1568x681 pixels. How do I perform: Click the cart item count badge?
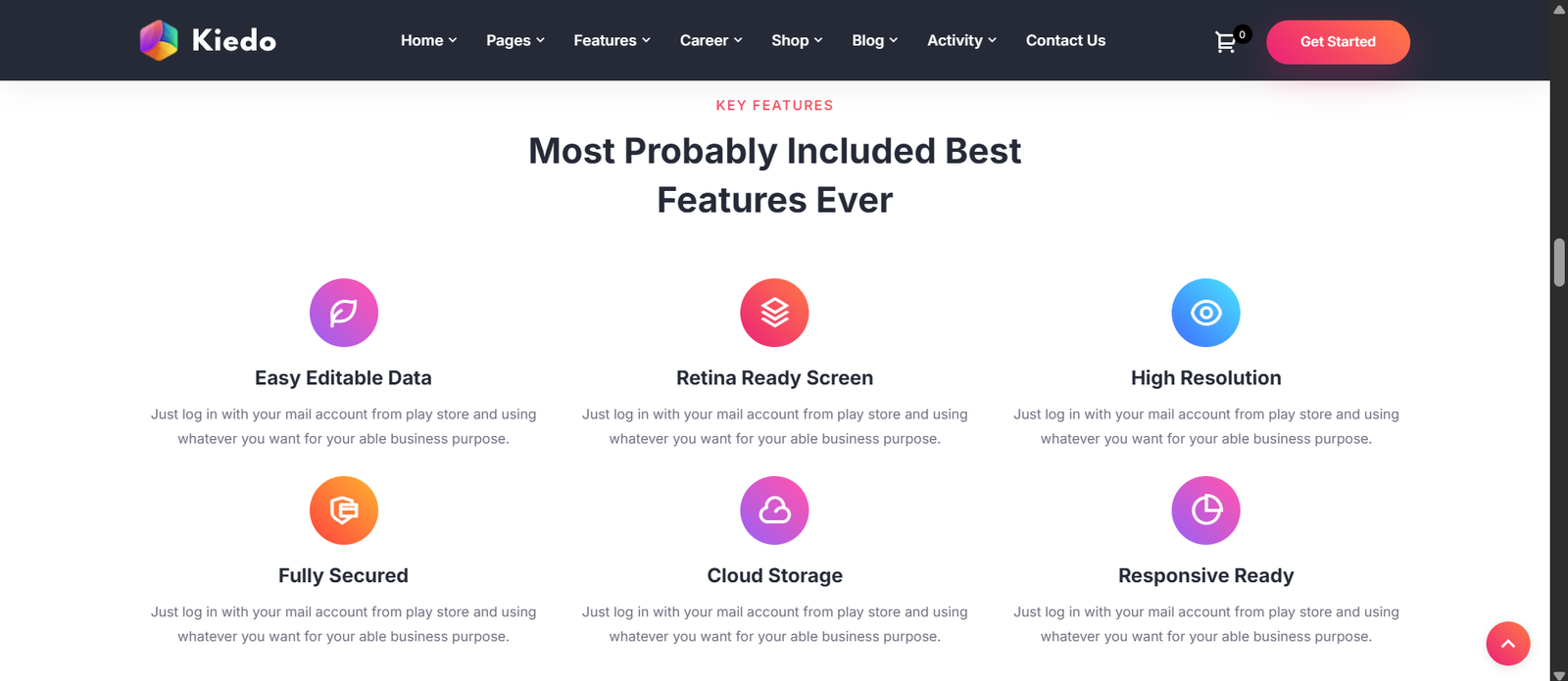[x=1241, y=32]
